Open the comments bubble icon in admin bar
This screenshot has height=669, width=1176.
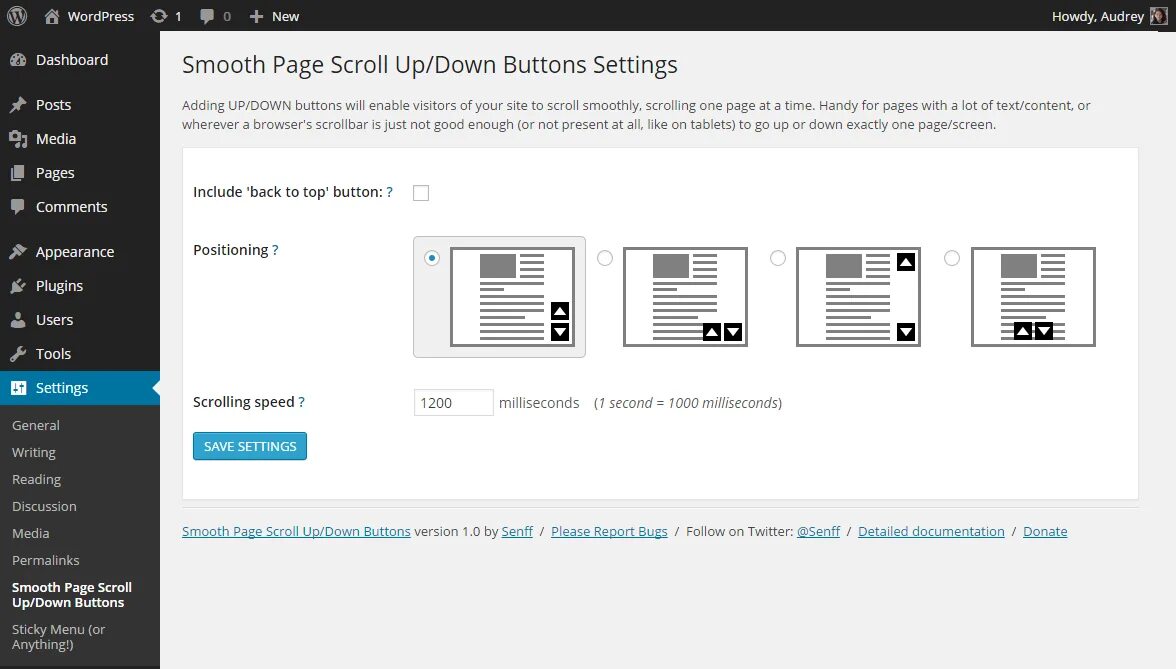[x=207, y=16]
